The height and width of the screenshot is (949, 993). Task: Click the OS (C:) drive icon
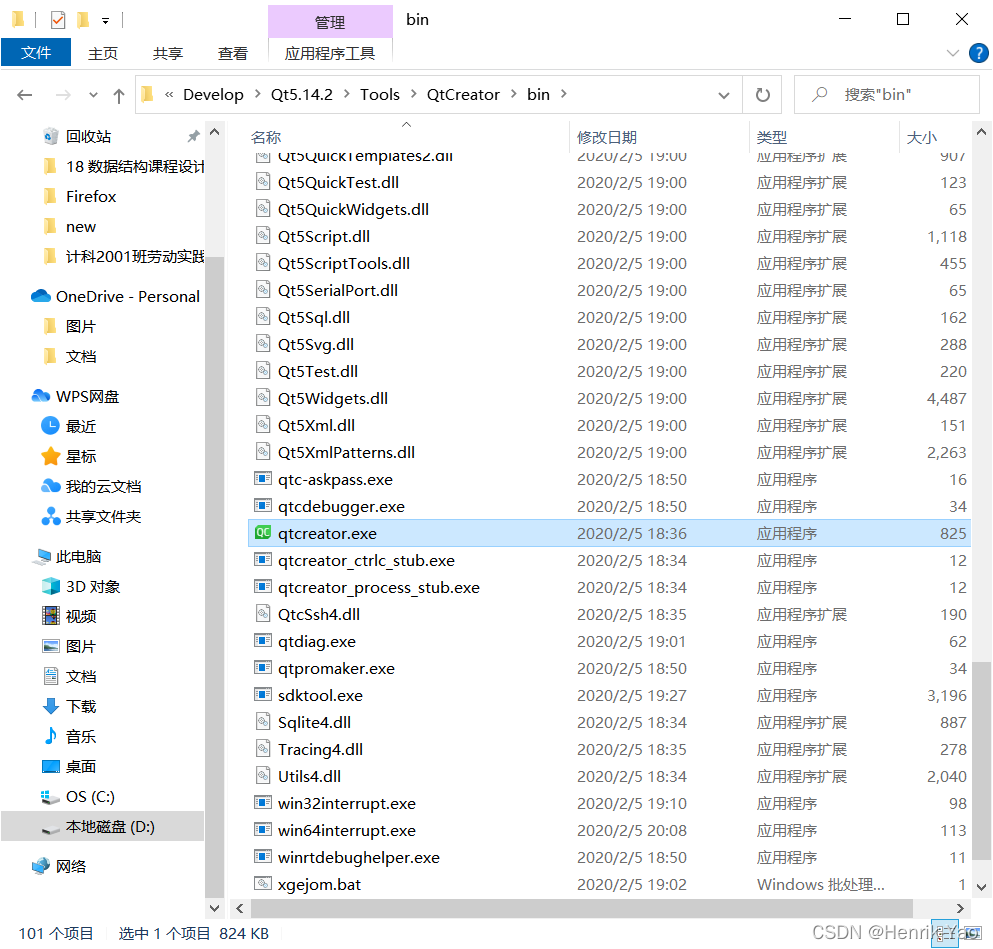click(x=50, y=796)
